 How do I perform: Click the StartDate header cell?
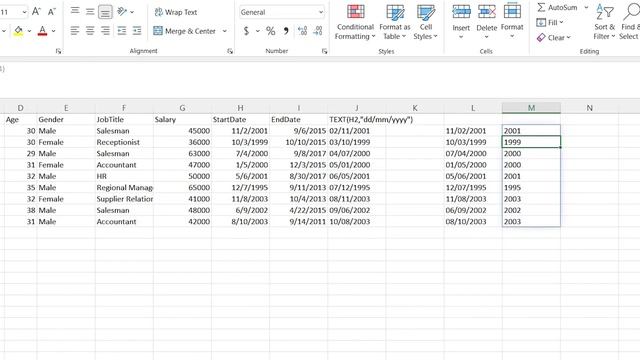(240, 120)
